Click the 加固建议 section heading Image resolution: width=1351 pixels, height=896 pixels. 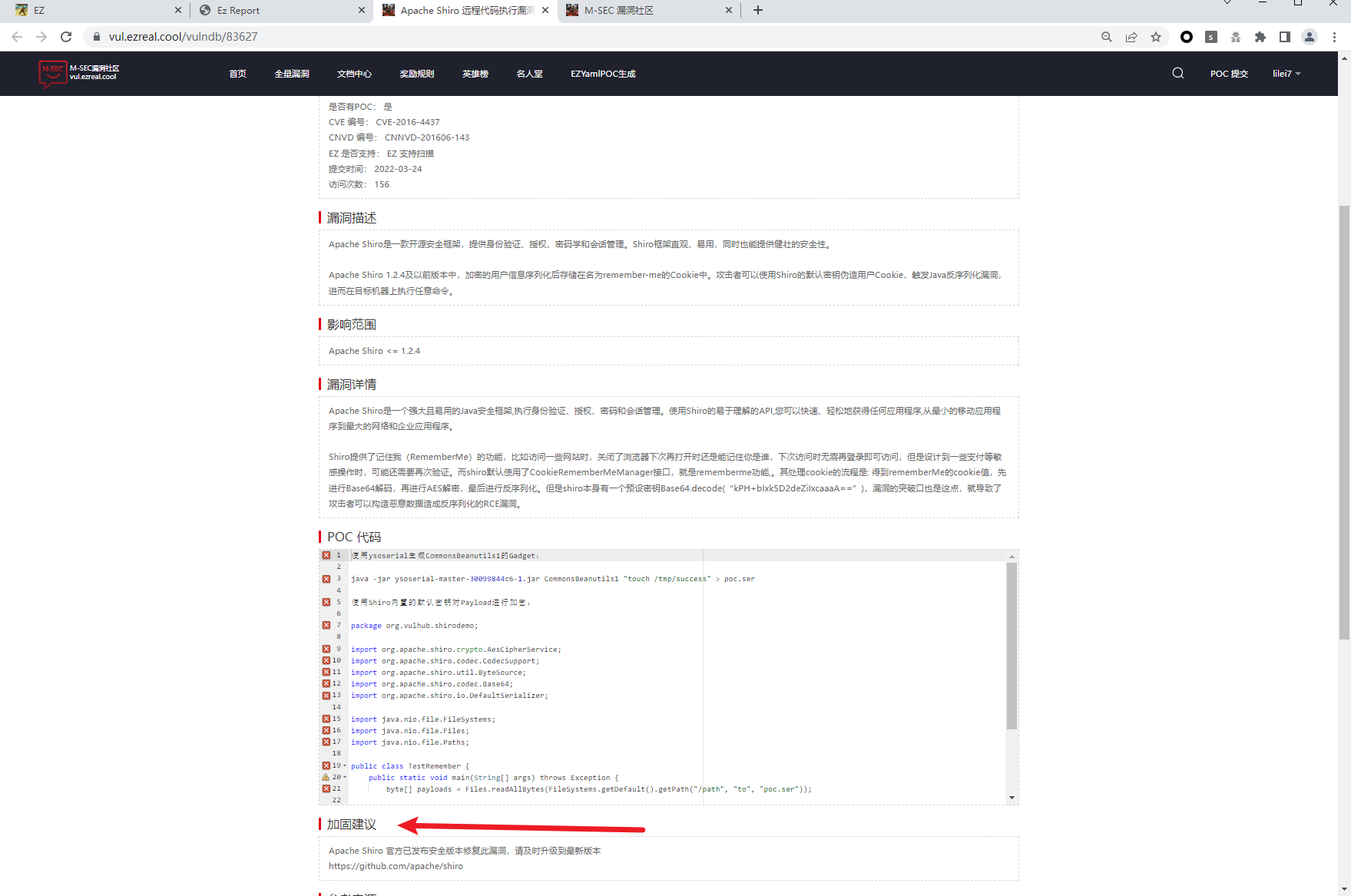tap(352, 824)
